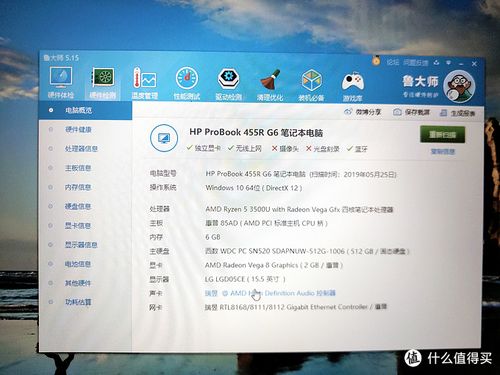Minimize the 鲁大师 window
The image size is (500, 375).
click(462, 63)
